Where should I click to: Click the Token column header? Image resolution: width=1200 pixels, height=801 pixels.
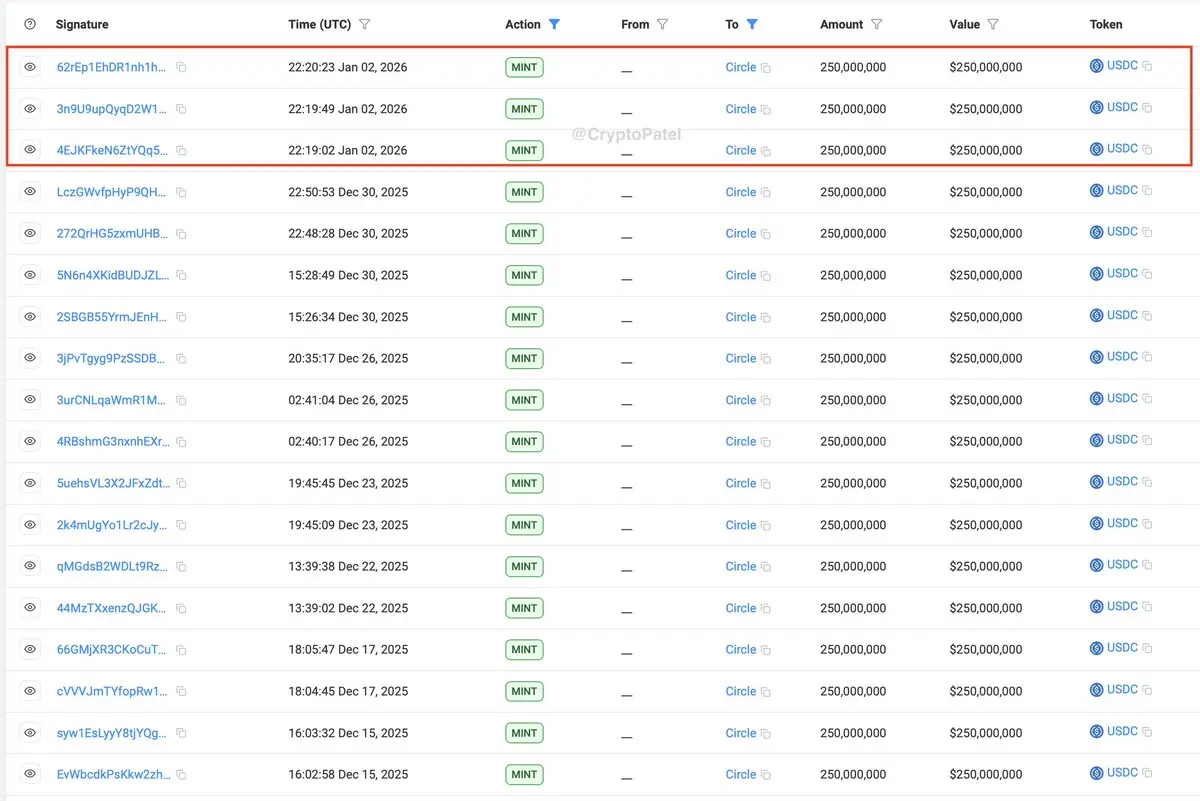click(1106, 24)
